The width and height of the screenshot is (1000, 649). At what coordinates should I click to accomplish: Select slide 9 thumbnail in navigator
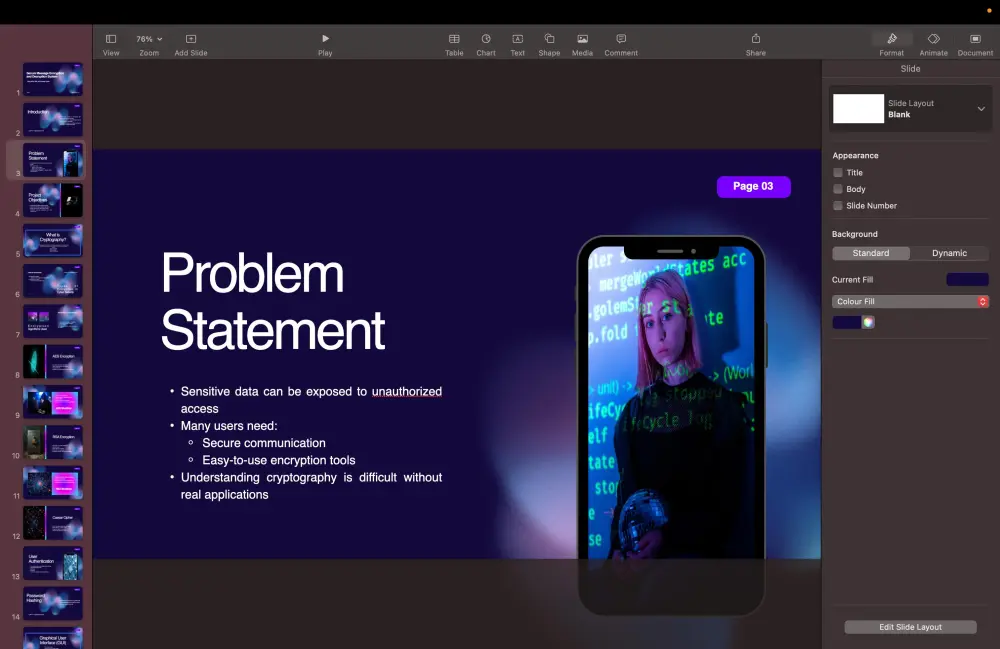53,402
